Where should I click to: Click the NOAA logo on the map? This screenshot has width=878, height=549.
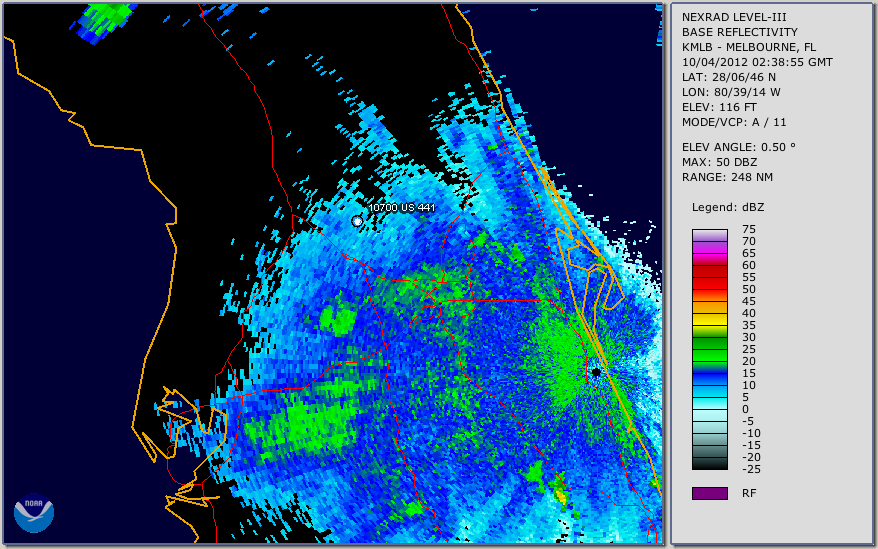(34, 513)
